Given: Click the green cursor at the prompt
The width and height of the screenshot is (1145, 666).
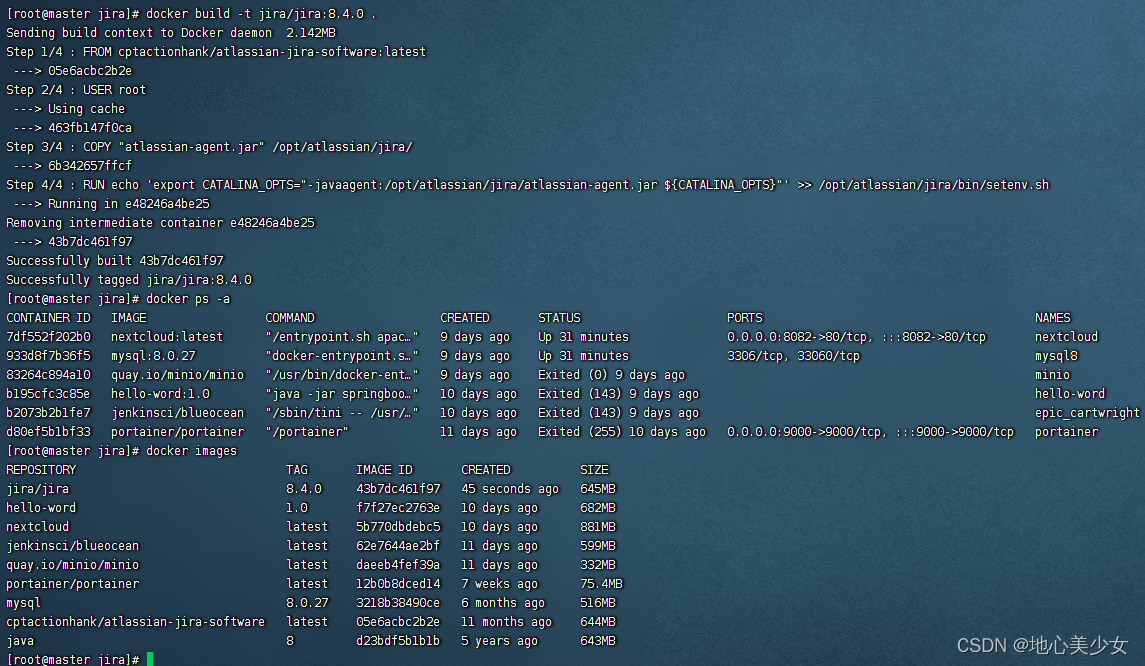Looking at the screenshot, I should point(150,659).
